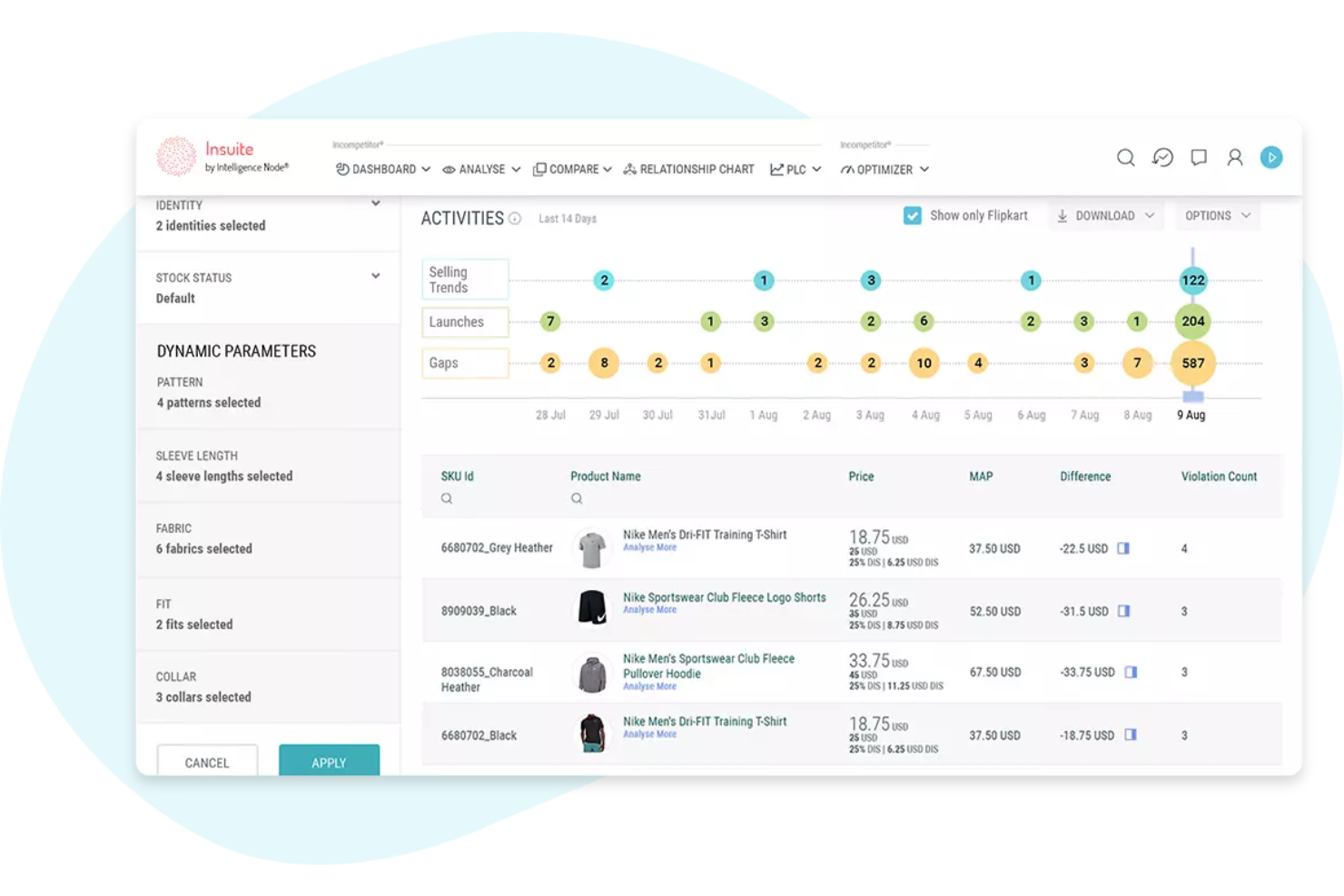Click the 204 Launches bubble
Screen dimensions: 1344x896
(x=1193, y=321)
